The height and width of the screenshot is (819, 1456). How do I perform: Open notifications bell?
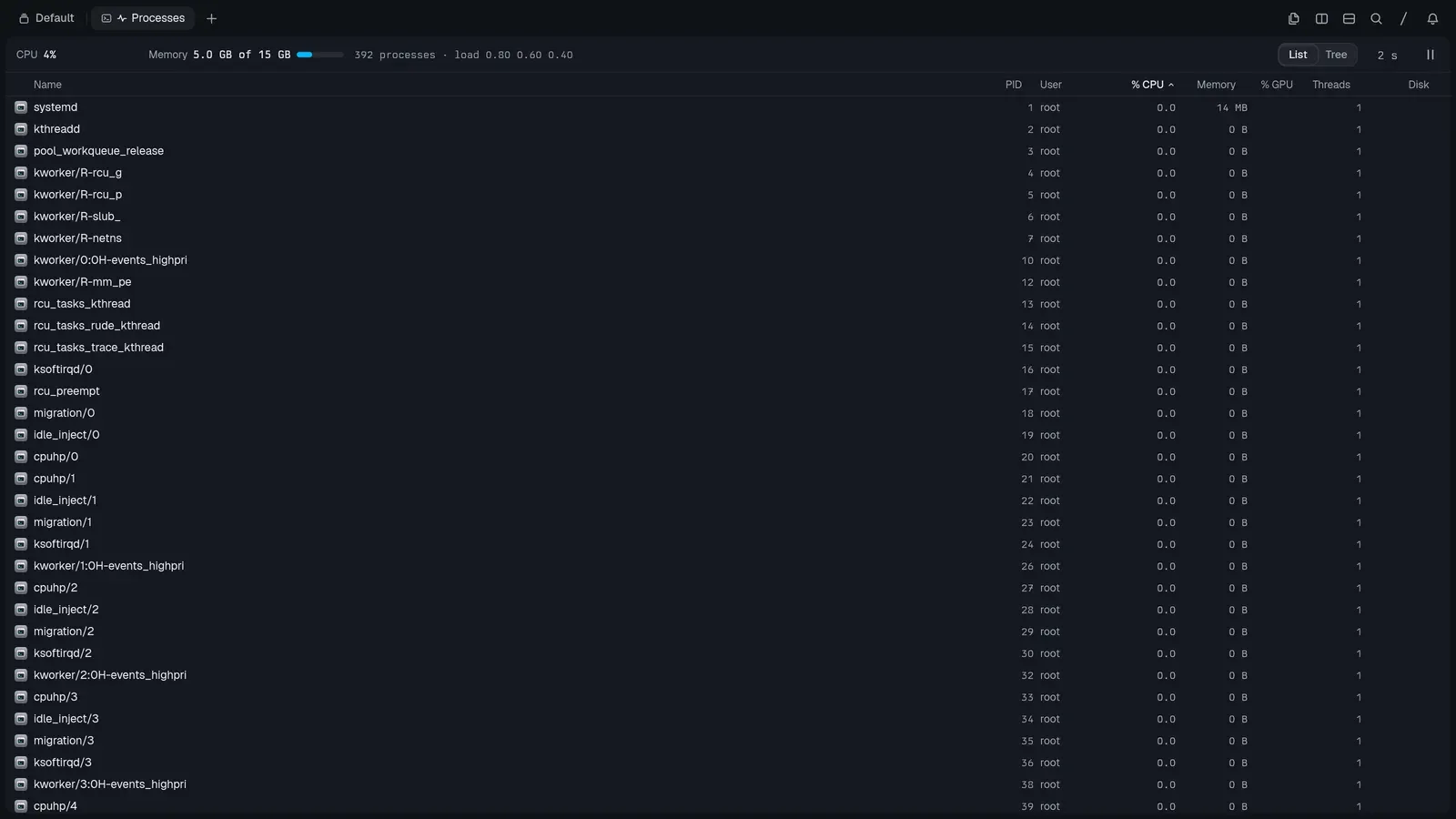[x=1432, y=18]
